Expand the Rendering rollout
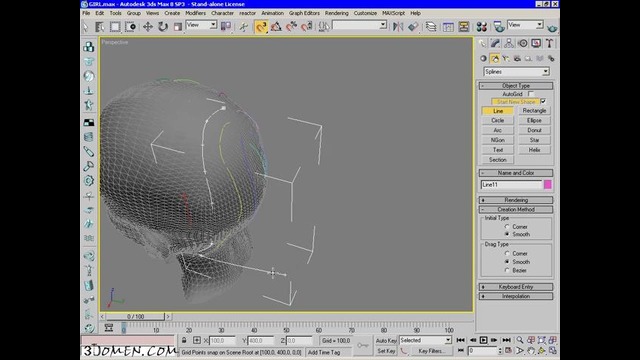The image size is (640, 360). [516, 200]
